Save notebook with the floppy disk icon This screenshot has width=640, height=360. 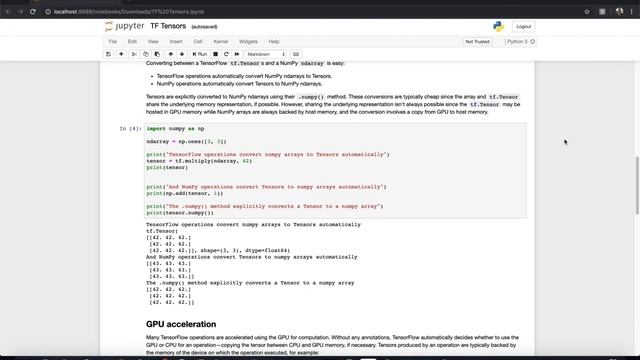(x=108, y=54)
